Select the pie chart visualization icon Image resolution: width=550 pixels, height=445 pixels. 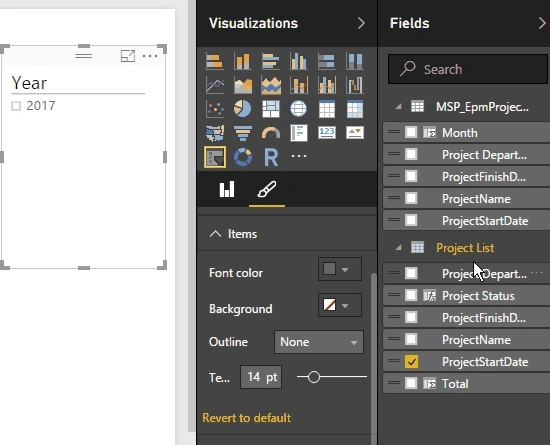243,109
